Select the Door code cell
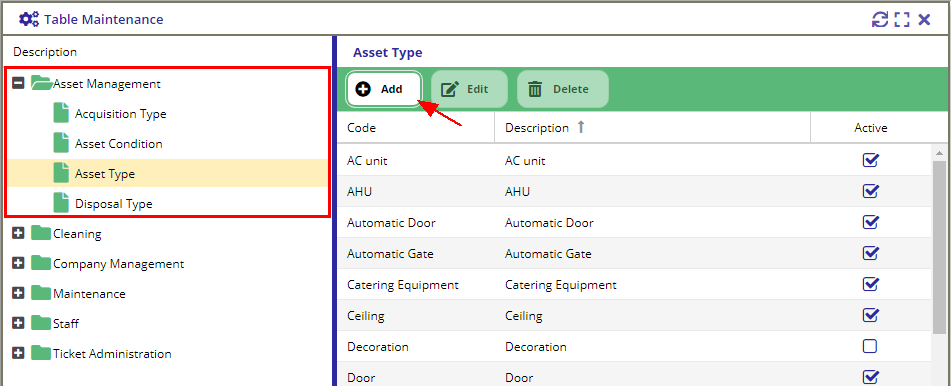 coord(416,375)
